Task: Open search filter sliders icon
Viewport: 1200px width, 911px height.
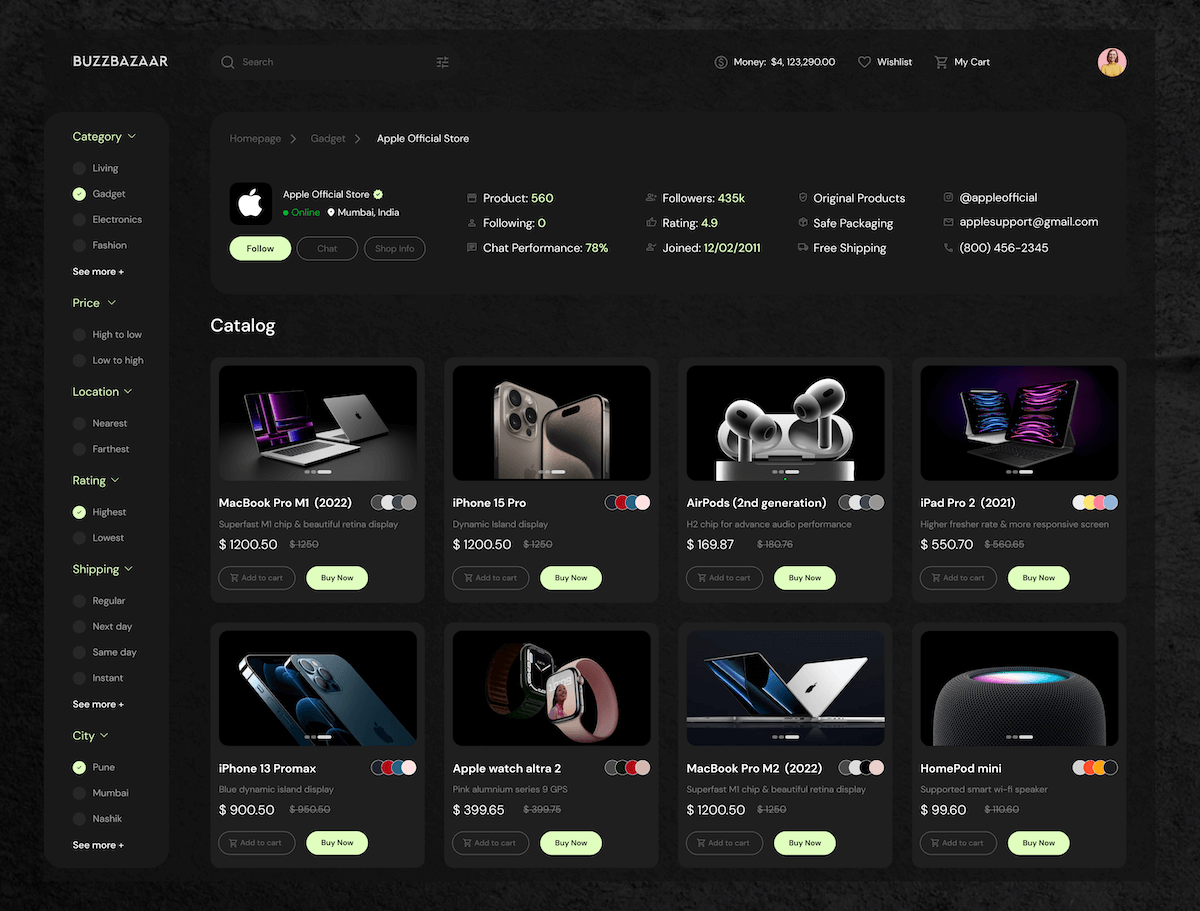Action: [x=443, y=62]
